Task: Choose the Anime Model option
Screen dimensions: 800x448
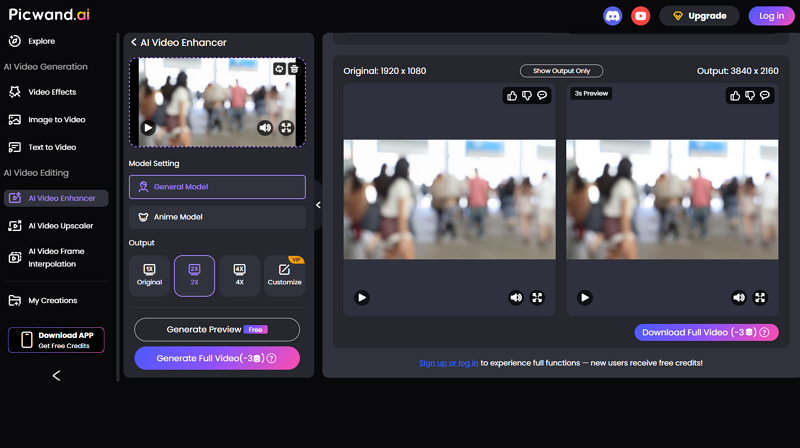Action: (x=217, y=217)
